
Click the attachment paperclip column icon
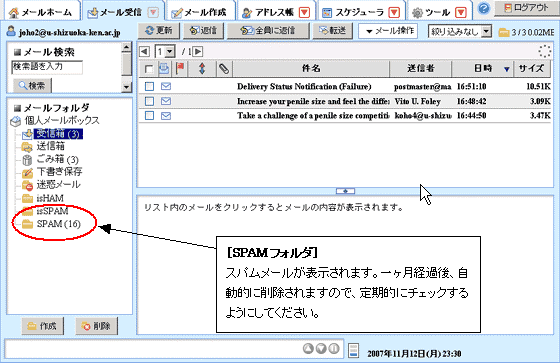(x=224, y=68)
